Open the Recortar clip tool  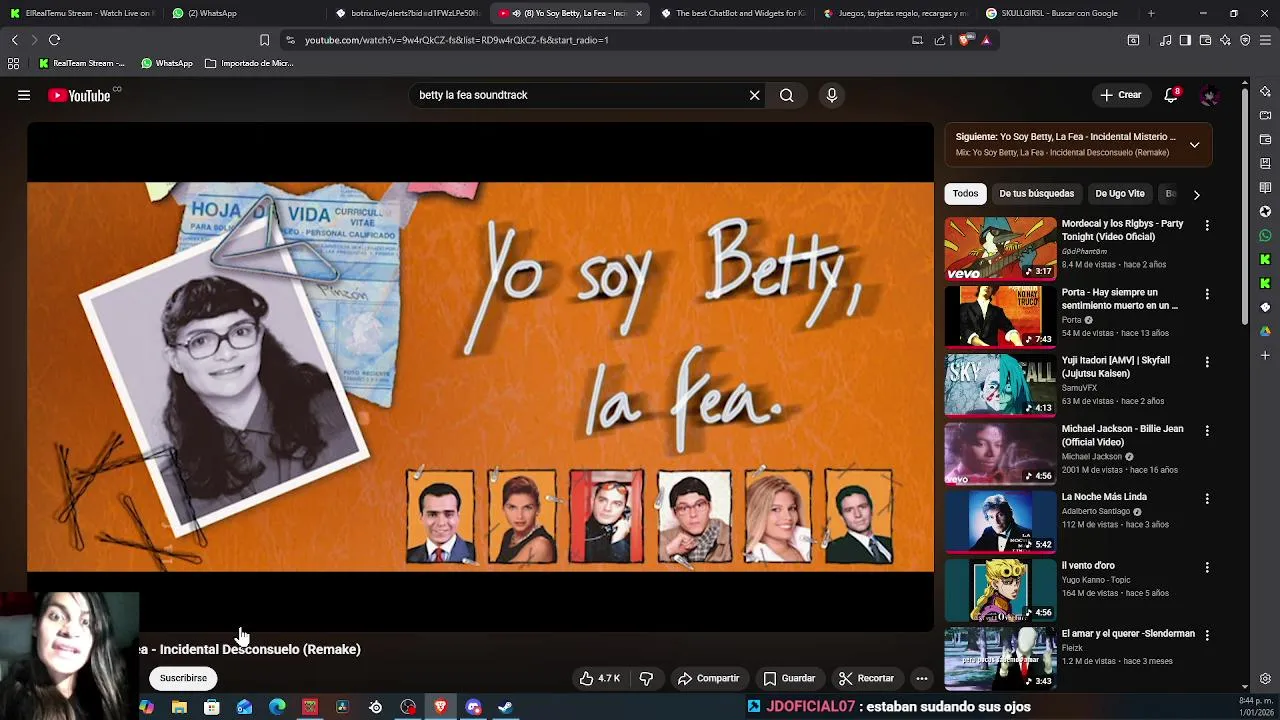coord(866,678)
